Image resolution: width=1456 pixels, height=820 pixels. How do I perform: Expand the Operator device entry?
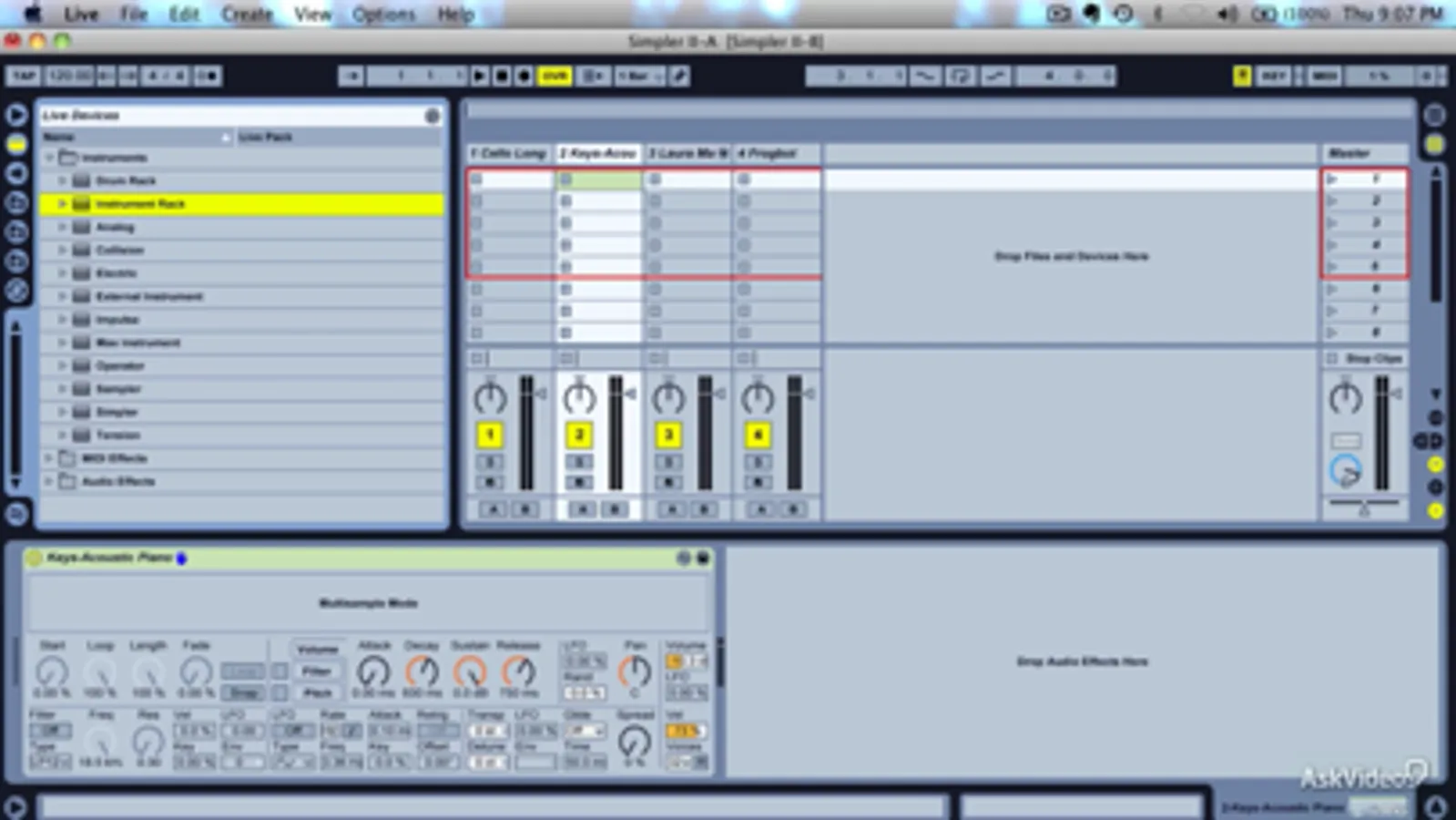[62, 365]
